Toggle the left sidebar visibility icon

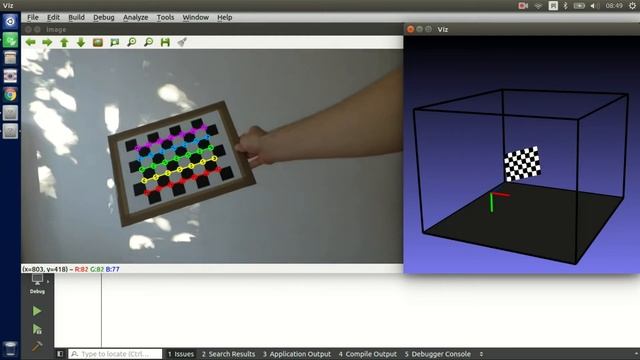click(x=60, y=354)
